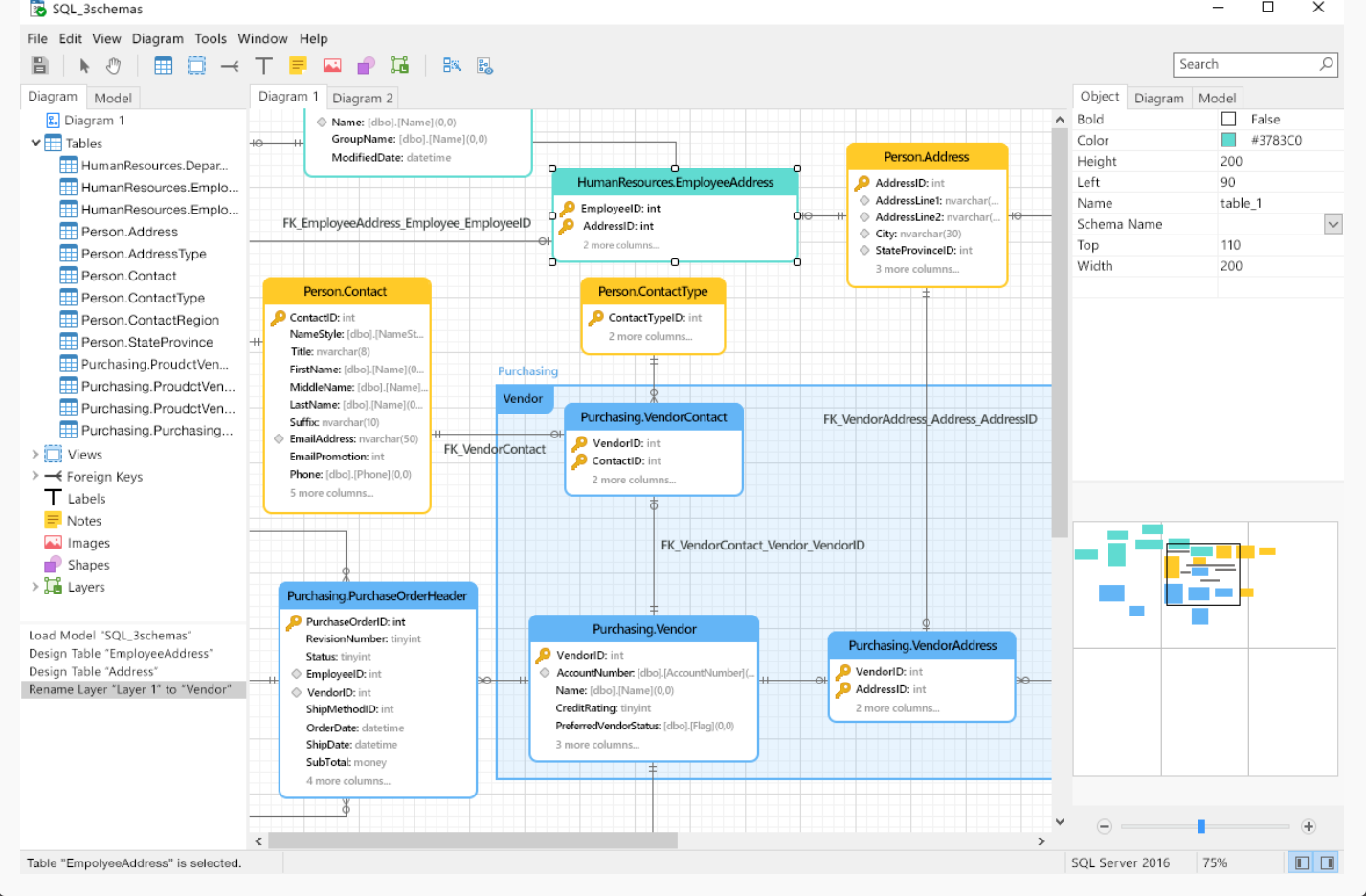Click the Save icon in toolbar

click(x=39, y=65)
